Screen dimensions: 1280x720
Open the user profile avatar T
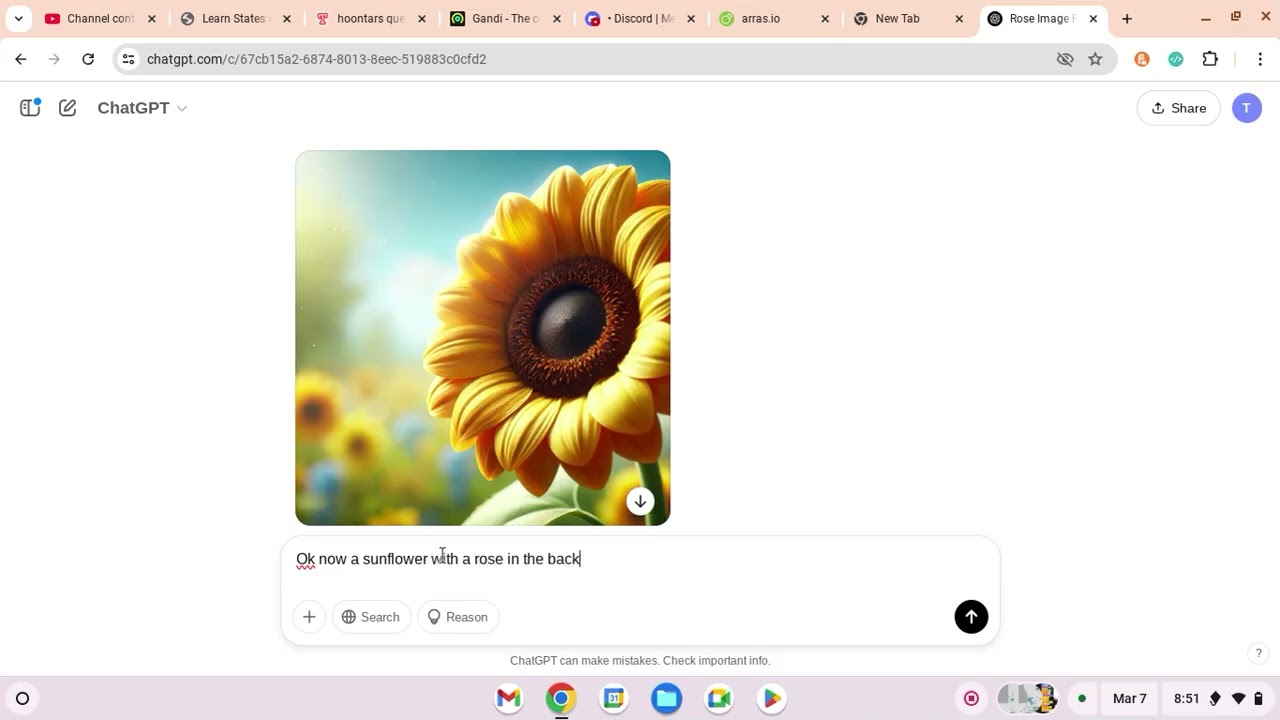1246,108
